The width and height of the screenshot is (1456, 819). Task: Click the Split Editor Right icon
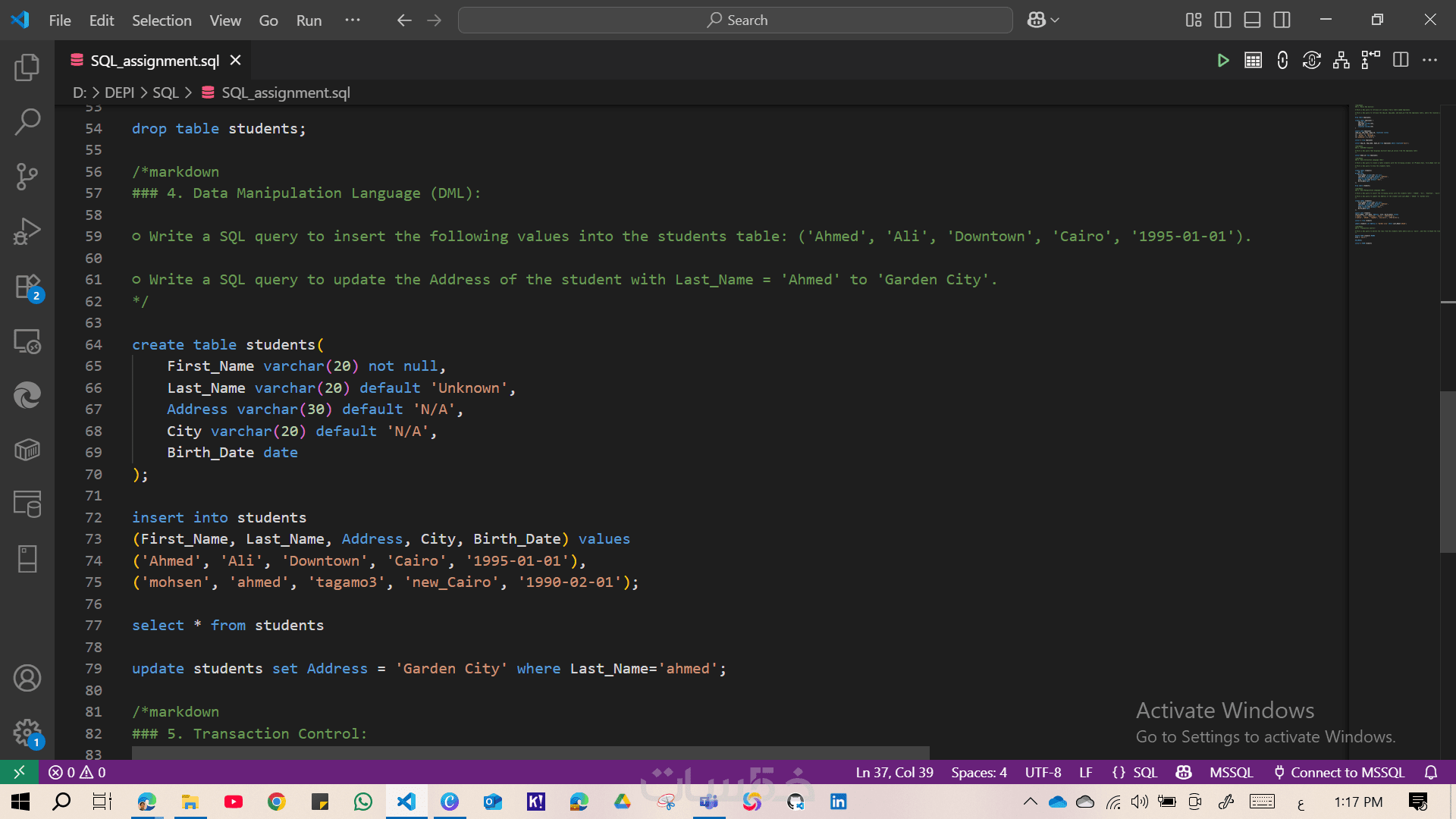(x=1401, y=61)
